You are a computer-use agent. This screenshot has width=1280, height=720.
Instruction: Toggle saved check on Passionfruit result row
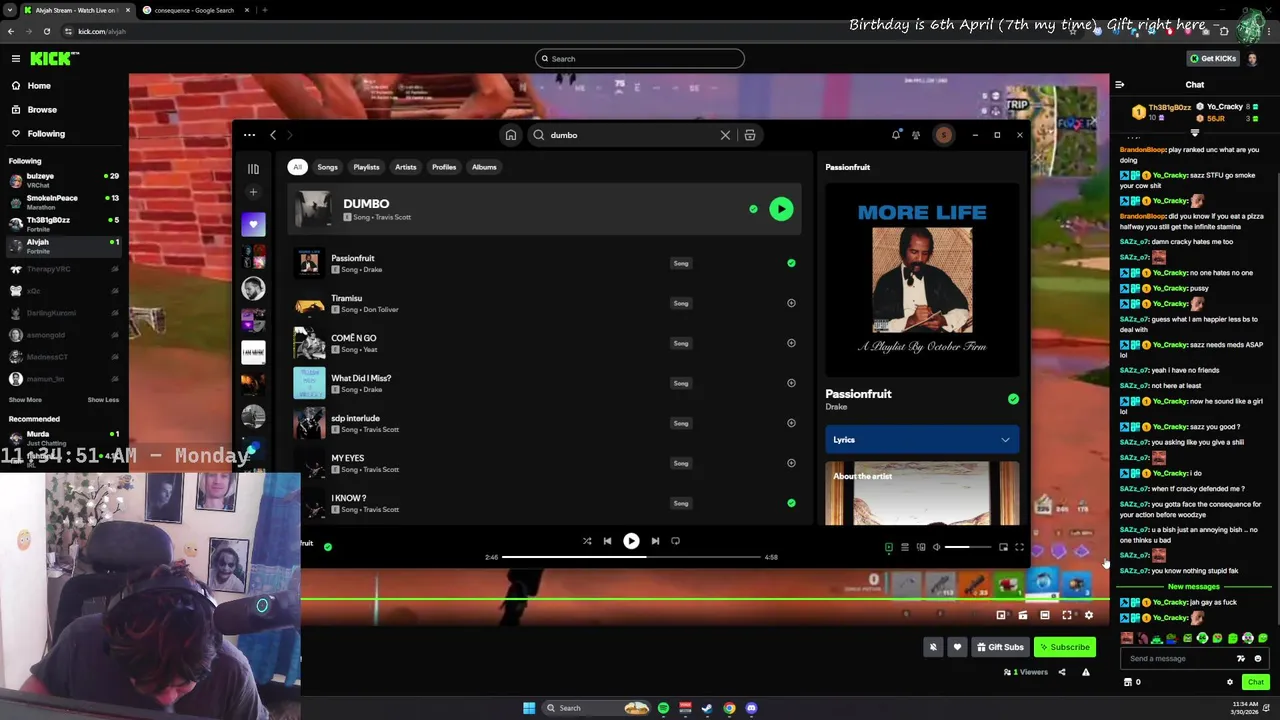click(x=791, y=263)
